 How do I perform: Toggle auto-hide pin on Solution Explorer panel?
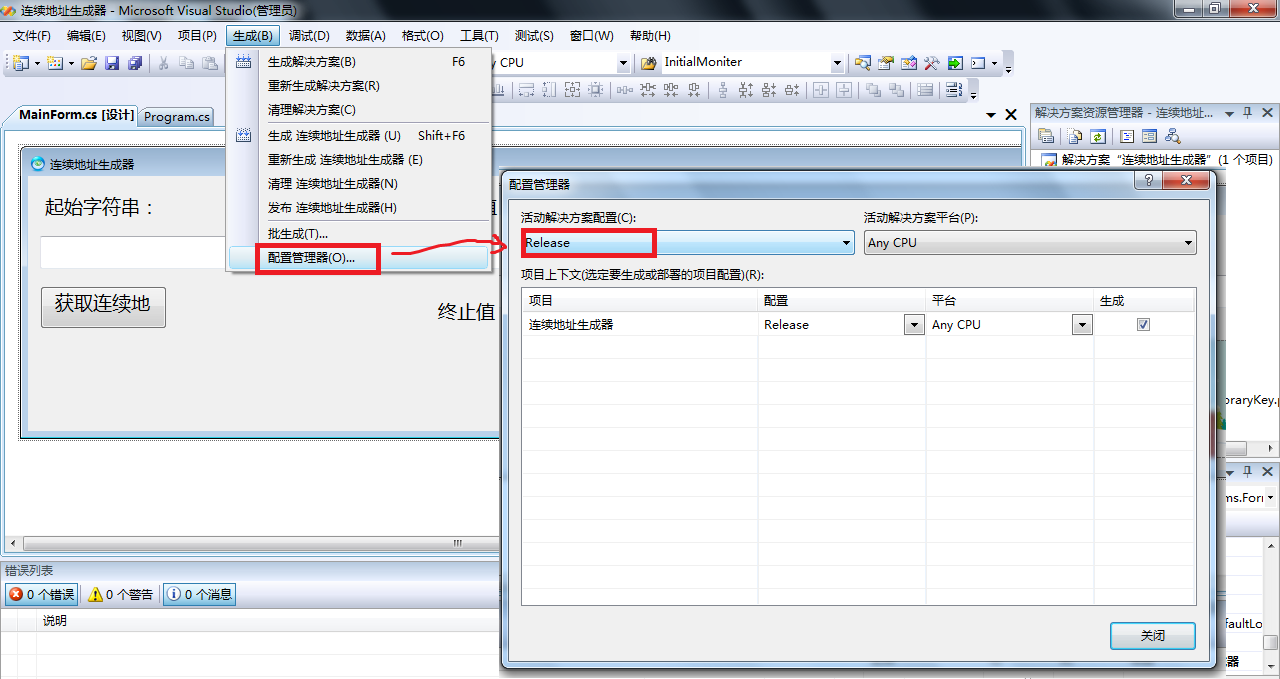pyautogui.click(x=1247, y=112)
